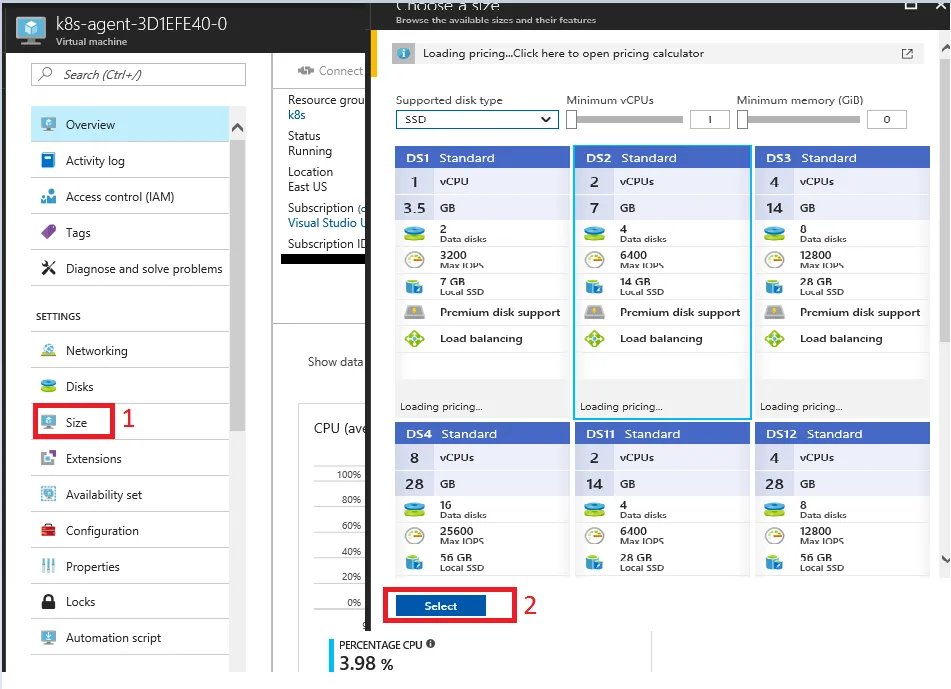Click the 3.98 % CPU percentage value
Viewport: 951px width, 689px height.
pos(366,664)
